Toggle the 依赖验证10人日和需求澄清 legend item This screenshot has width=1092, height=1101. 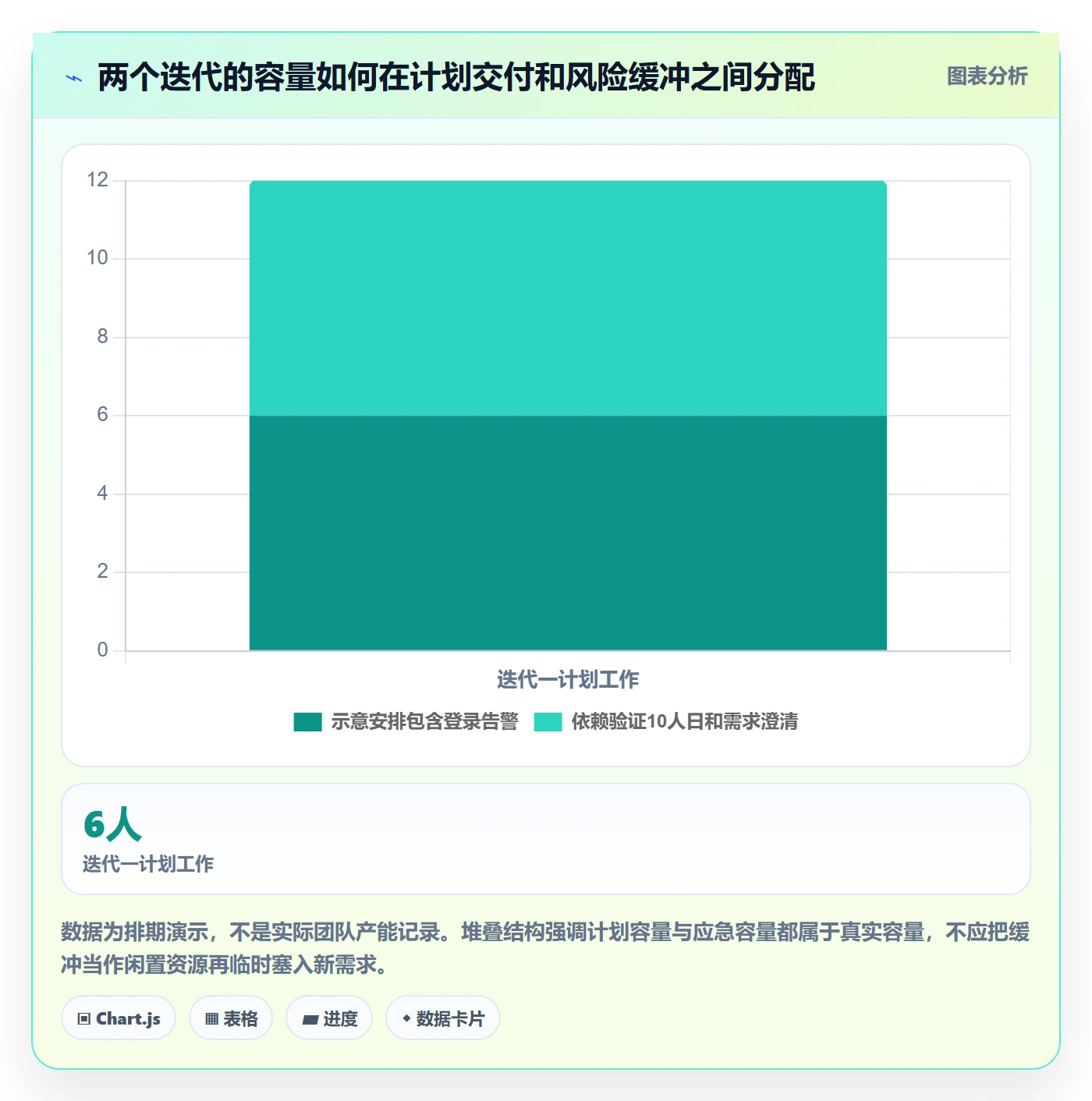pos(665,722)
